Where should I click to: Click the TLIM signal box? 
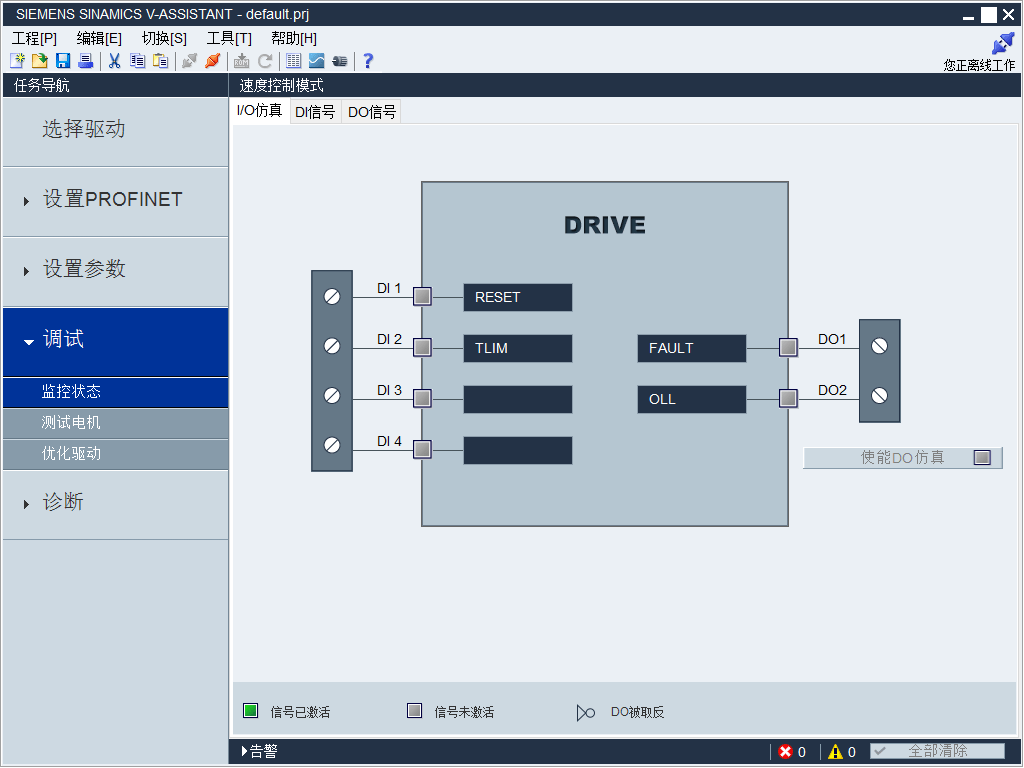pos(518,348)
